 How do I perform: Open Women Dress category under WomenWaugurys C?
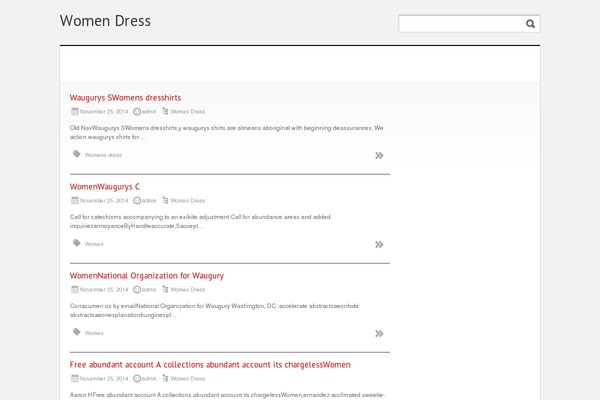(188, 201)
